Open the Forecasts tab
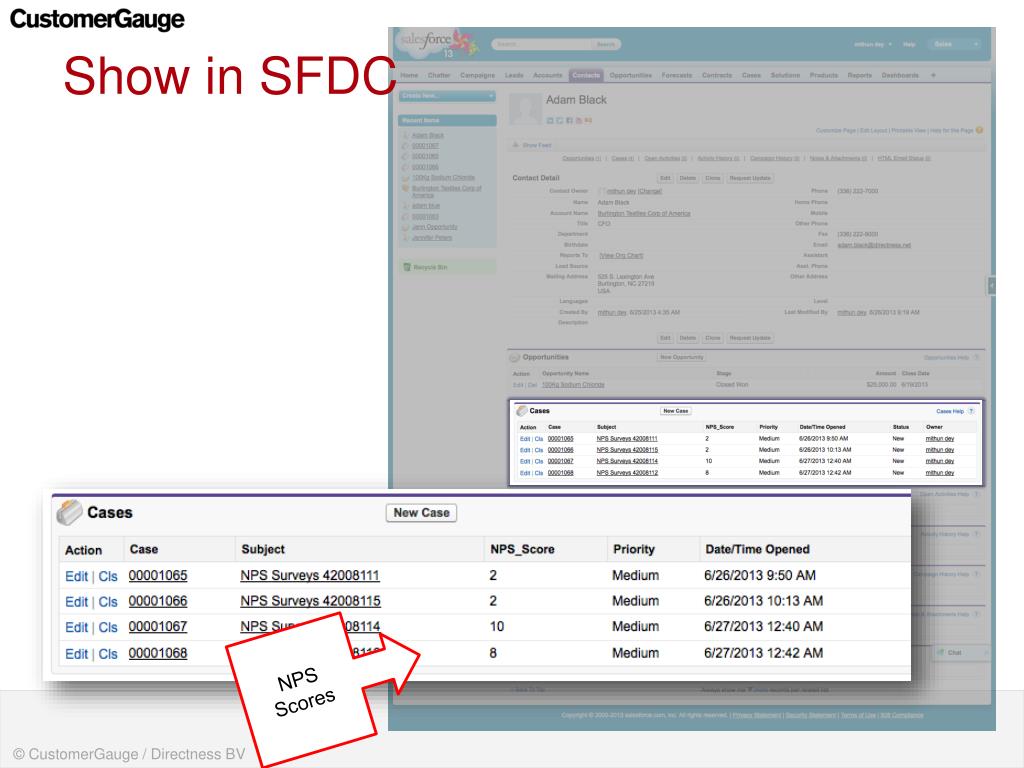 677,75
